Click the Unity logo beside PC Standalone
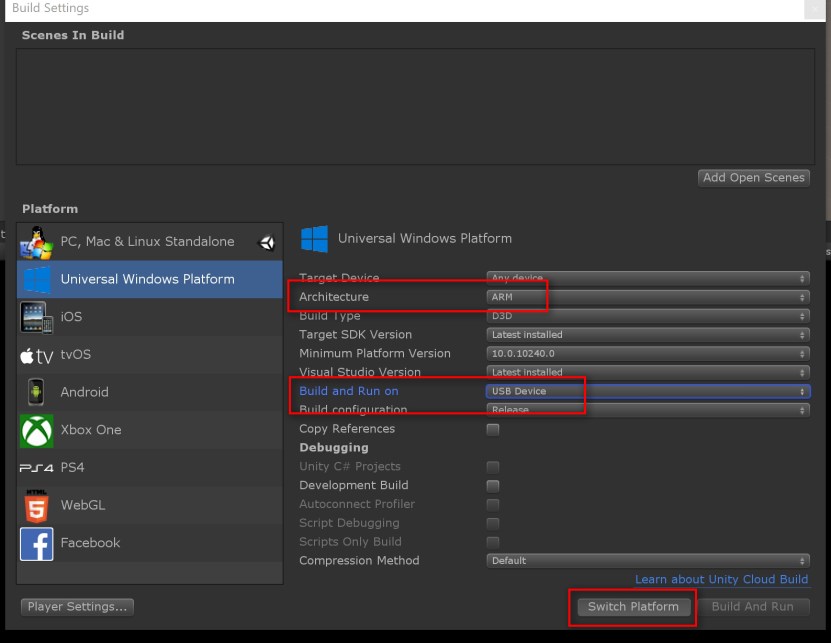This screenshot has width=831, height=643. pos(266,243)
